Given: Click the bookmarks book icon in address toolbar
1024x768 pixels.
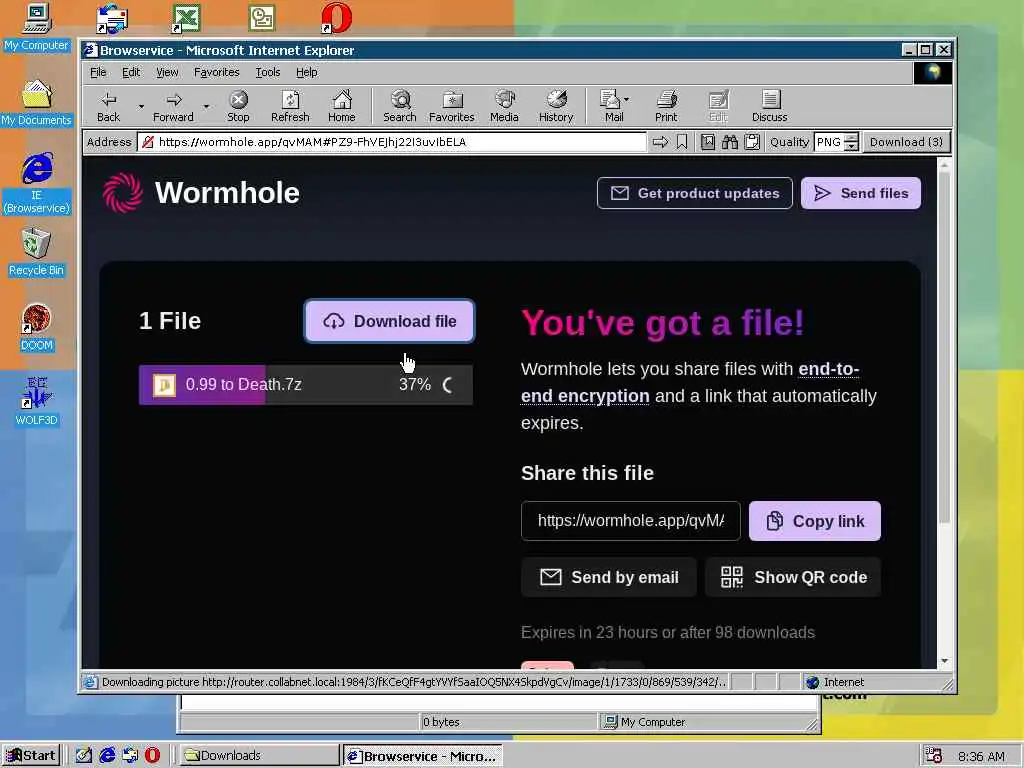Looking at the screenshot, I should (x=708, y=142).
